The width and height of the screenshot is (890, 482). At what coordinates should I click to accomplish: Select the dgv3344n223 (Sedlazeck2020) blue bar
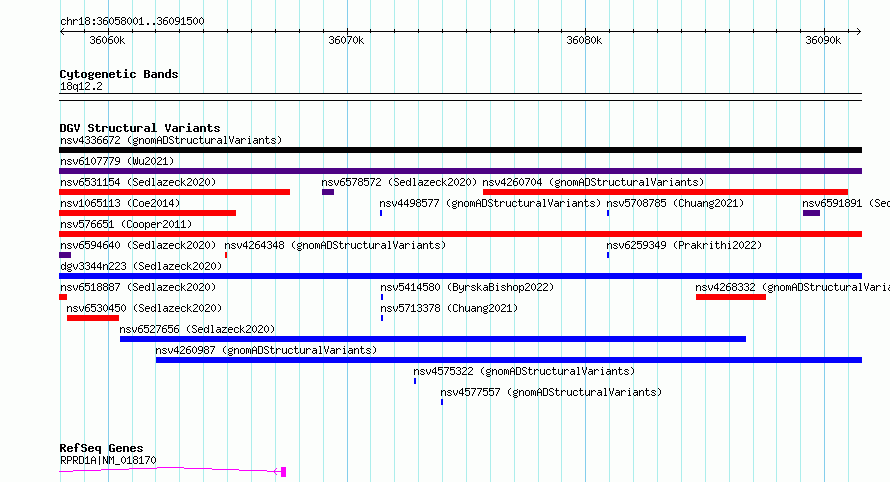(x=460, y=276)
